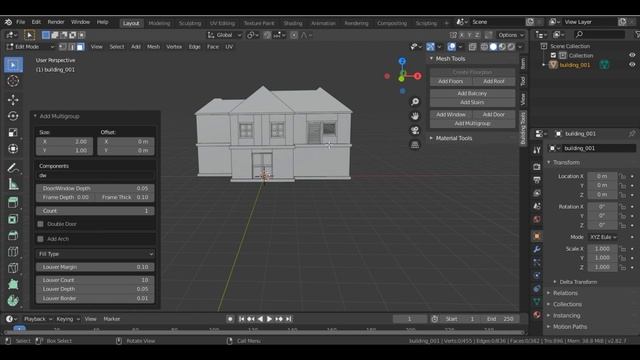This screenshot has height=360, width=640.
Task: Open the Mesh menu in viewport header
Action: click(153, 47)
